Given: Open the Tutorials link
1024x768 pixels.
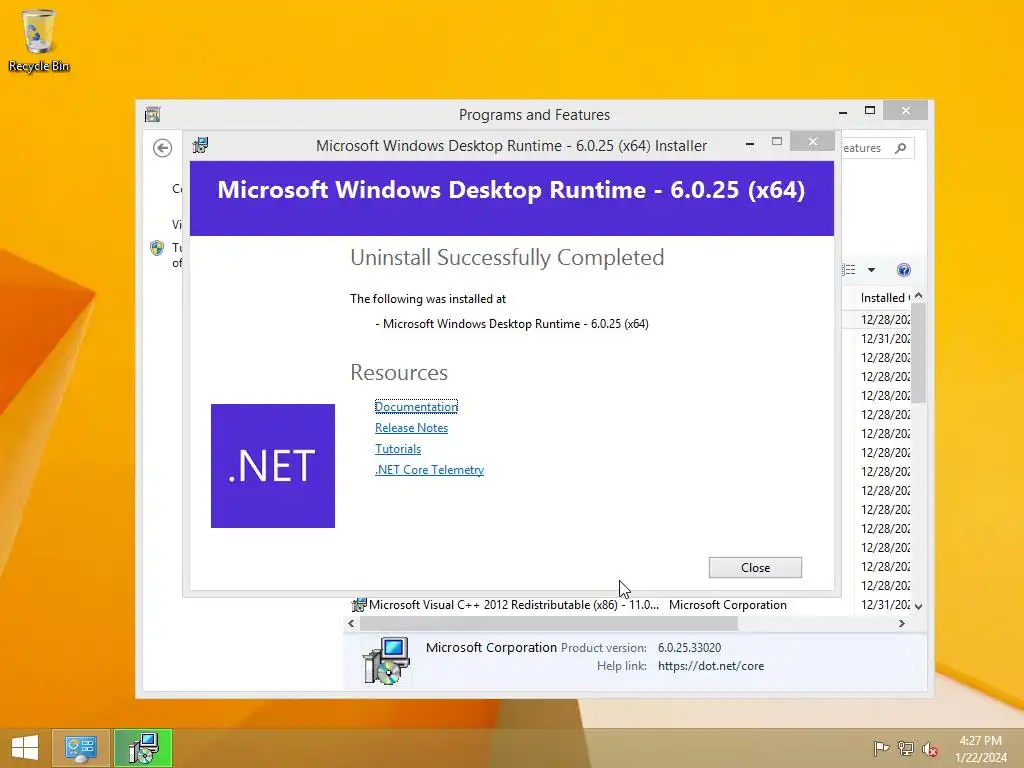Looking at the screenshot, I should pos(398,449).
